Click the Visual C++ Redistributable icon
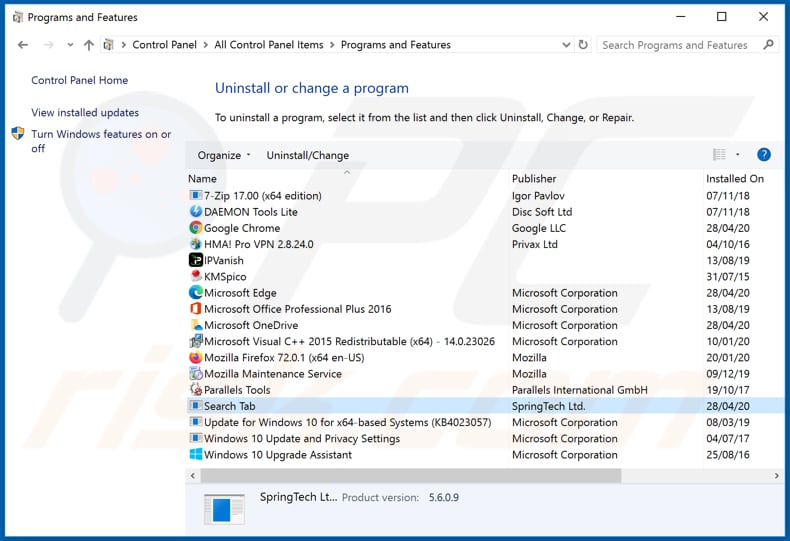The width and height of the screenshot is (790, 541). pos(195,341)
